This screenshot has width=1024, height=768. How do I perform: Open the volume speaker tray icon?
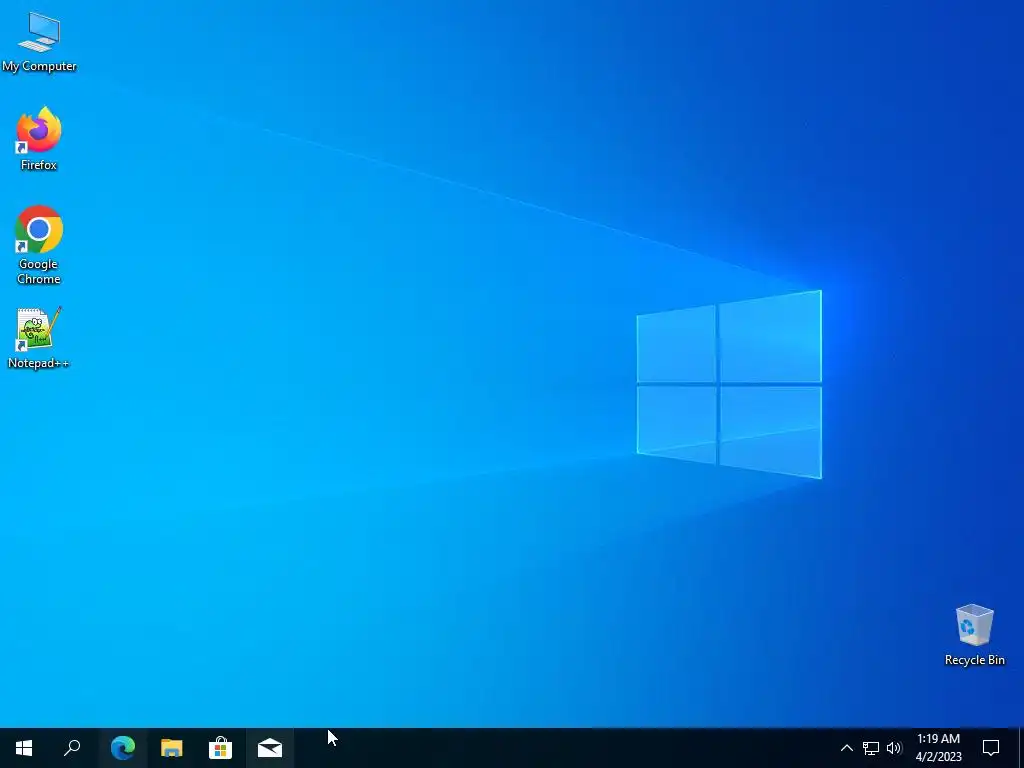pyautogui.click(x=894, y=748)
